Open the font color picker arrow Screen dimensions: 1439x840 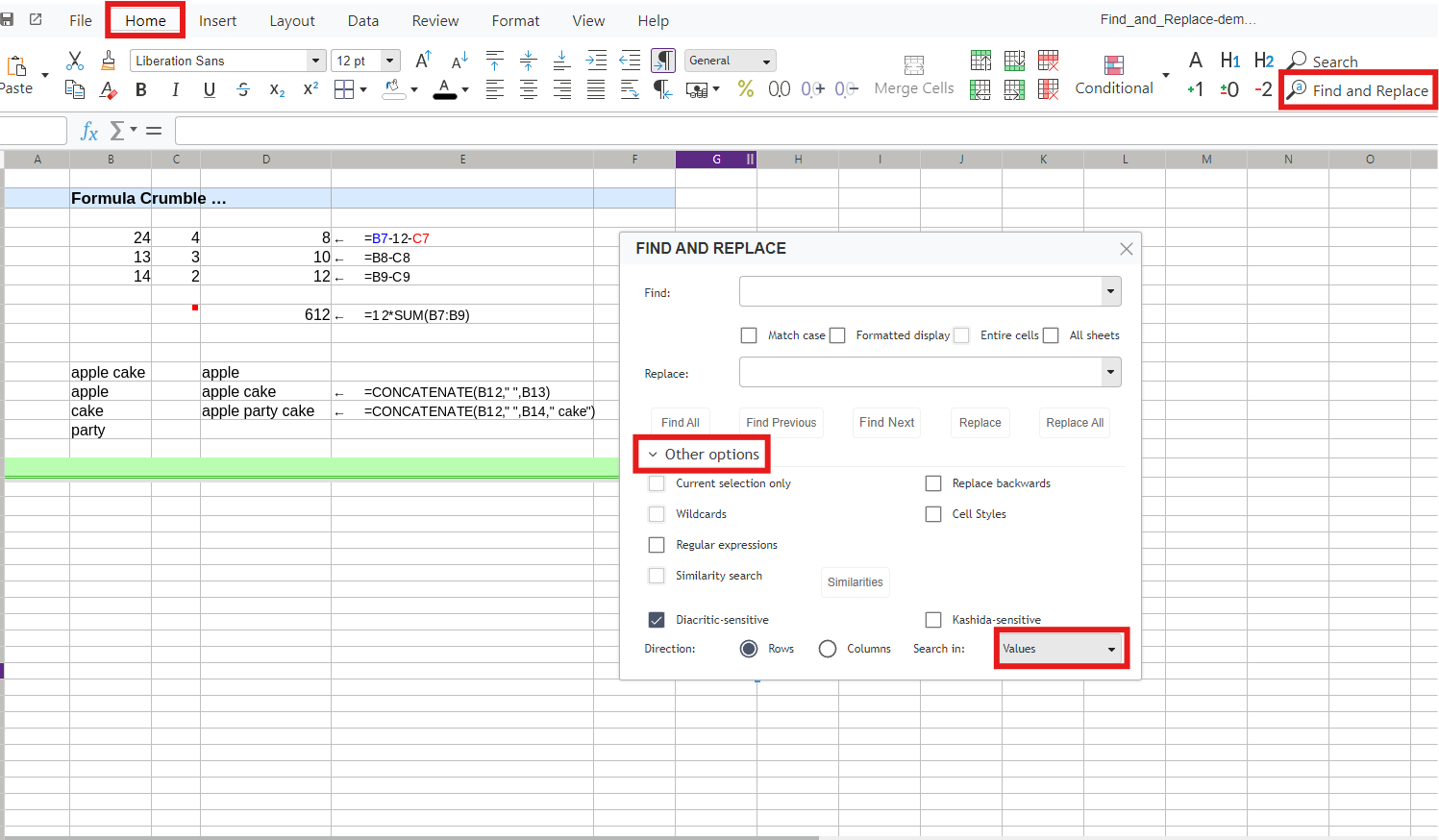coord(464,89)
